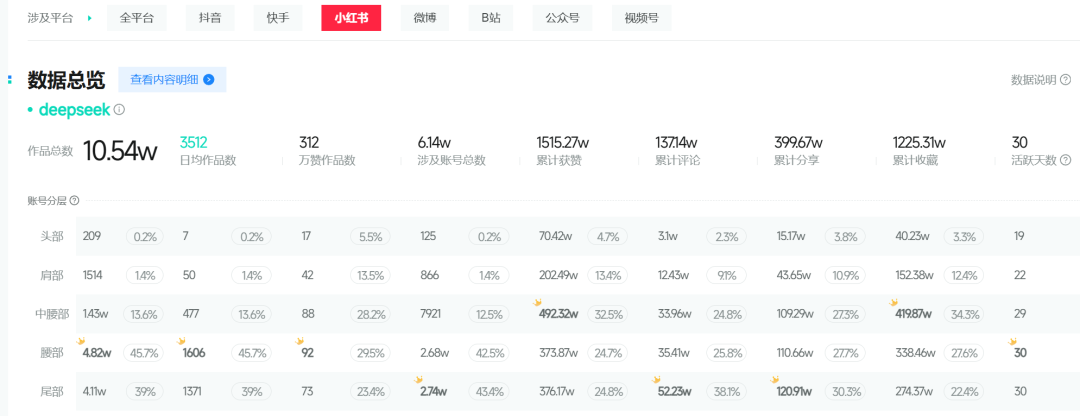Click the crown icon above 120.91w
Image resolution: width=1080 pixels, height=416 pixels.
[775, 379]
